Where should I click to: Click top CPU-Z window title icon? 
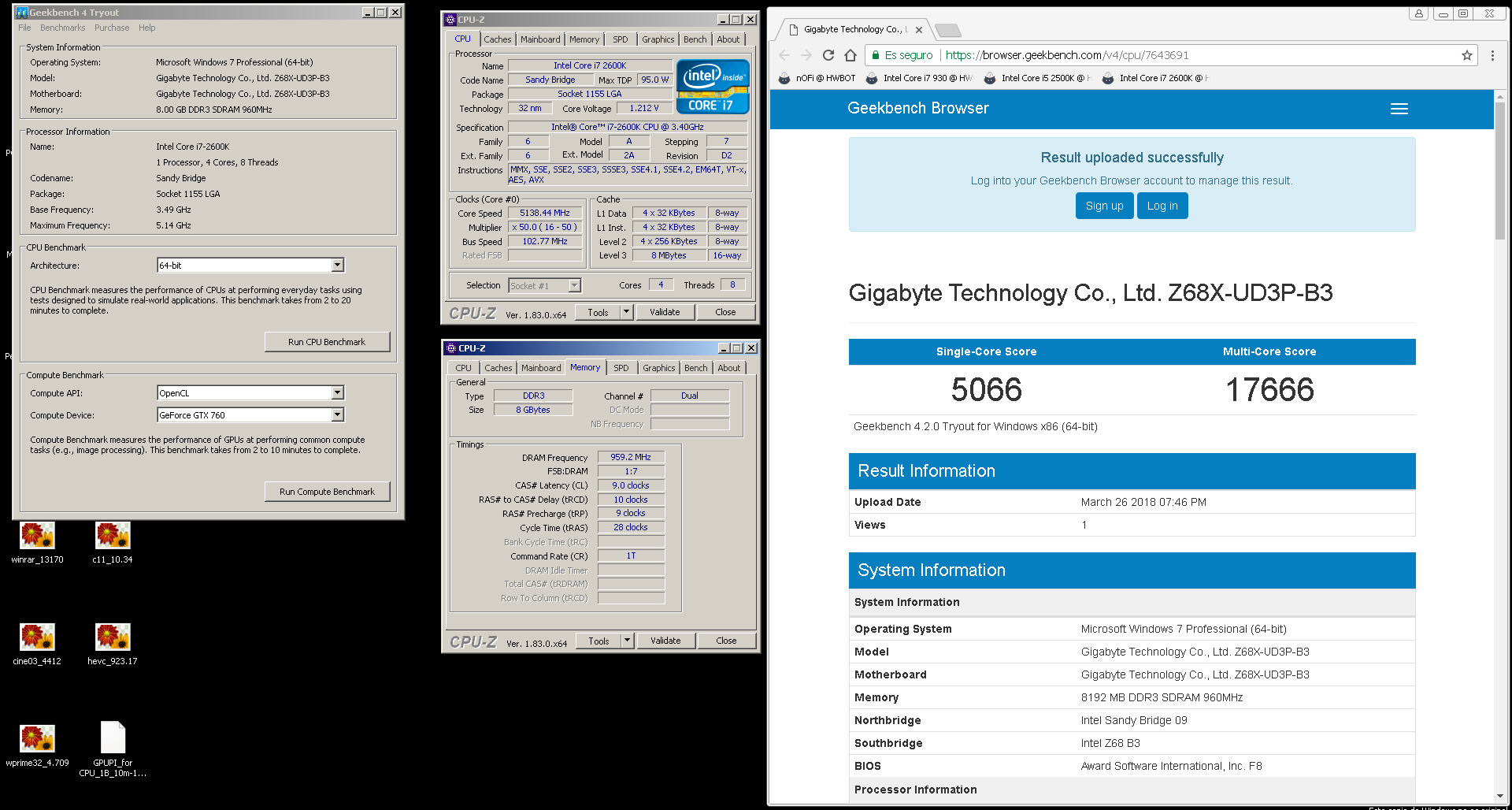point(450,20)
